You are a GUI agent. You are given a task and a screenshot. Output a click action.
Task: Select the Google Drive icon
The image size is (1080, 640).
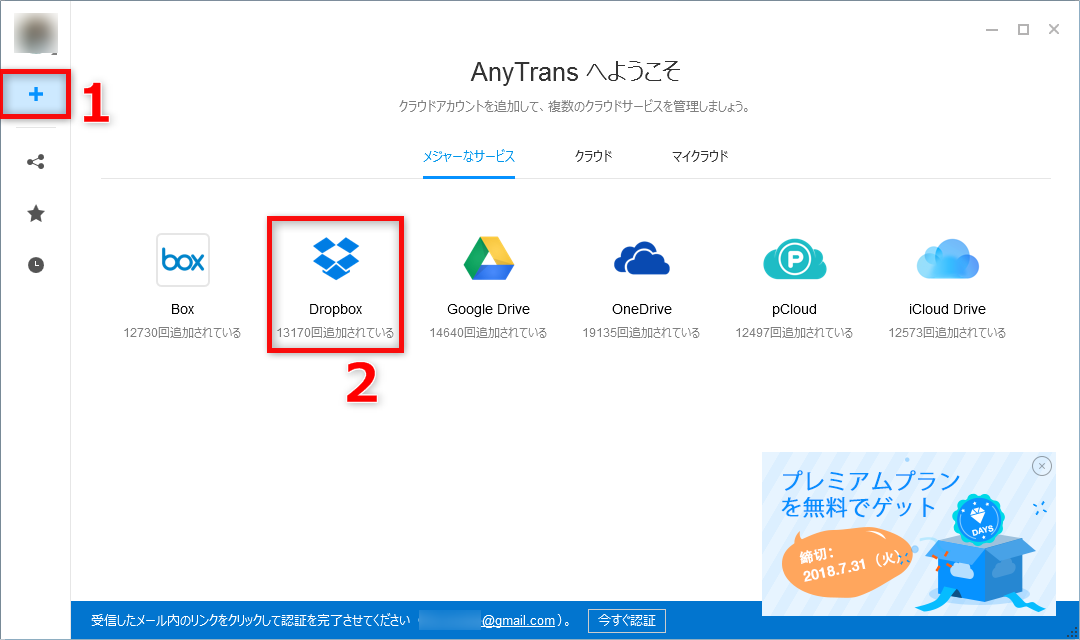pyautogui.click(x=488, y=258)
